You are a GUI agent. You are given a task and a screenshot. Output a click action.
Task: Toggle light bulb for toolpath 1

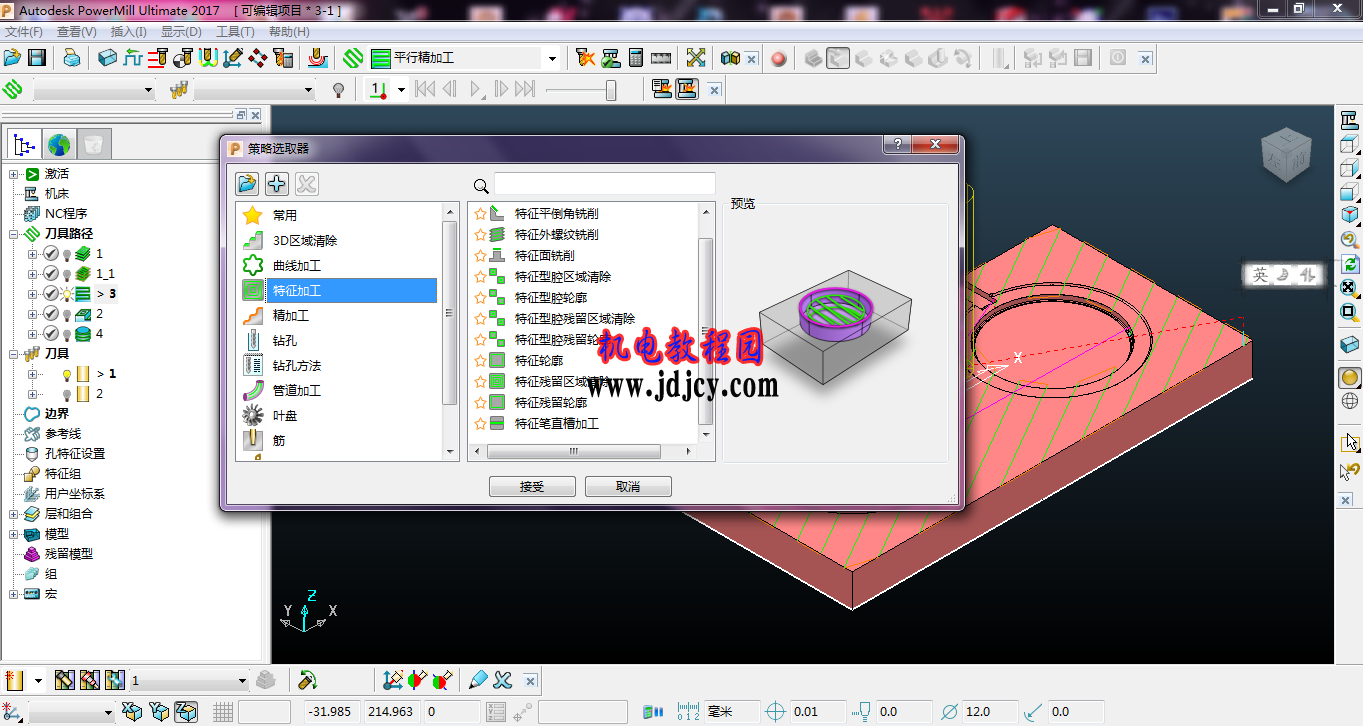pos(67,254)
